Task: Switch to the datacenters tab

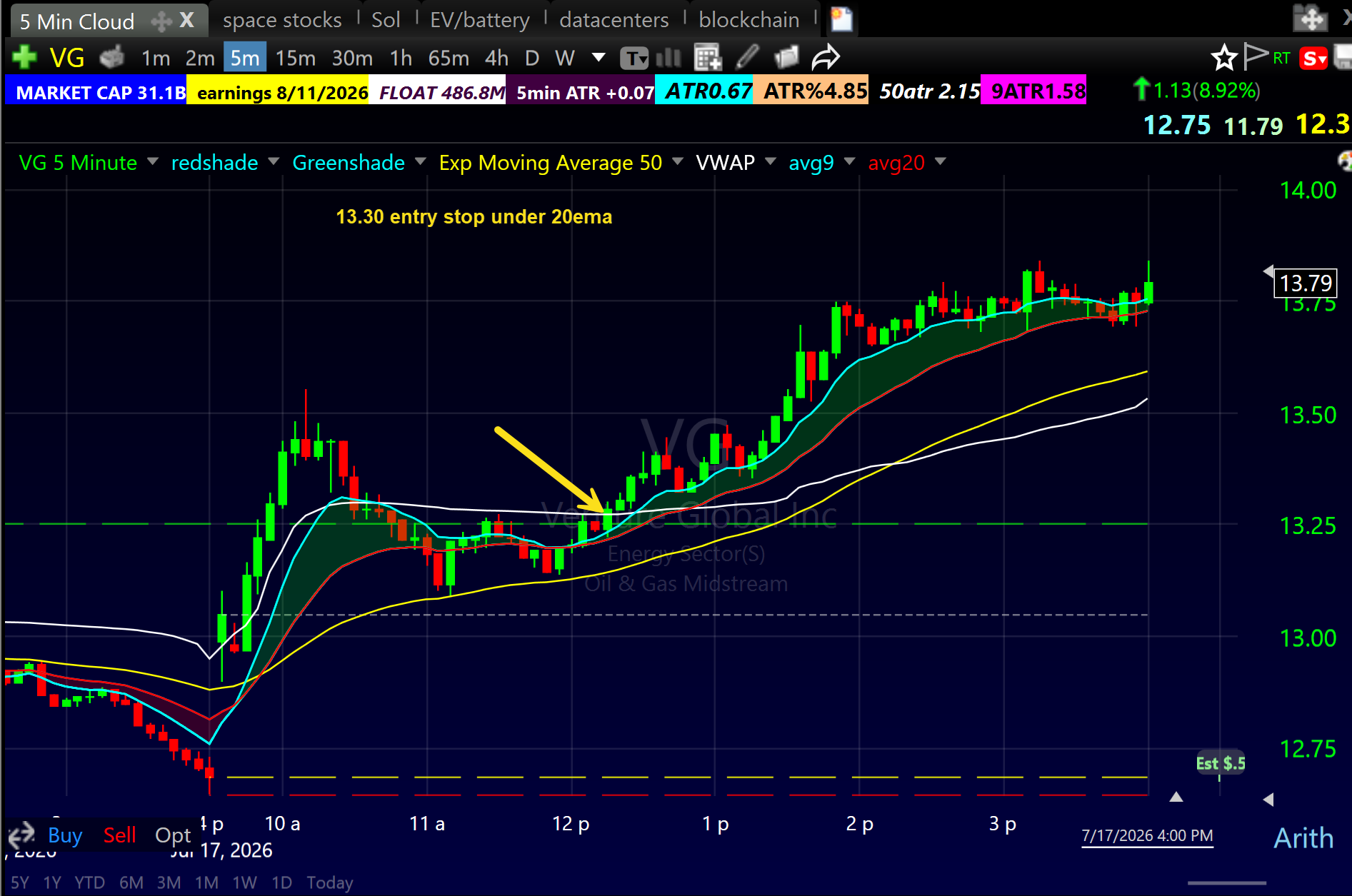Action: [614, 20]
